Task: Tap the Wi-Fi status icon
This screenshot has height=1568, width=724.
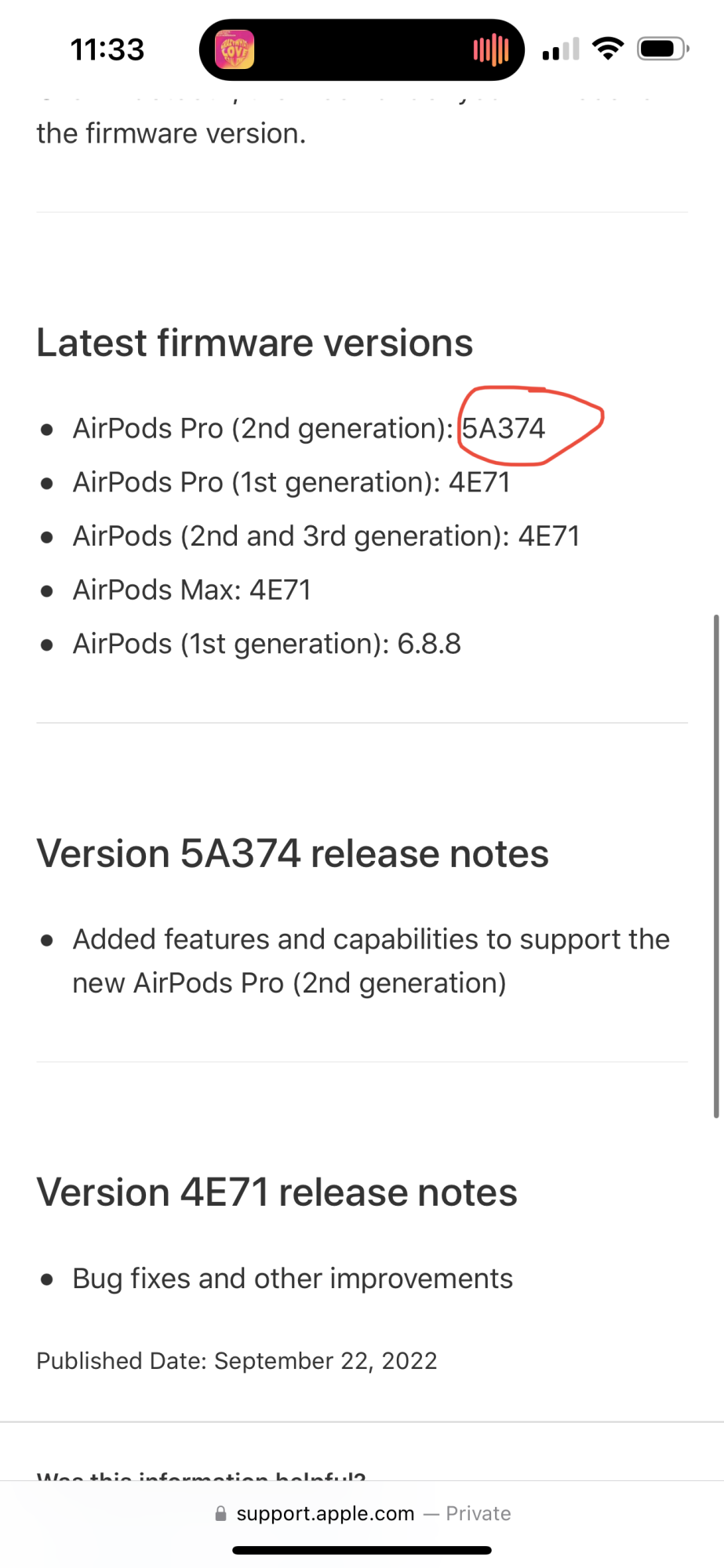Action: 608,49
